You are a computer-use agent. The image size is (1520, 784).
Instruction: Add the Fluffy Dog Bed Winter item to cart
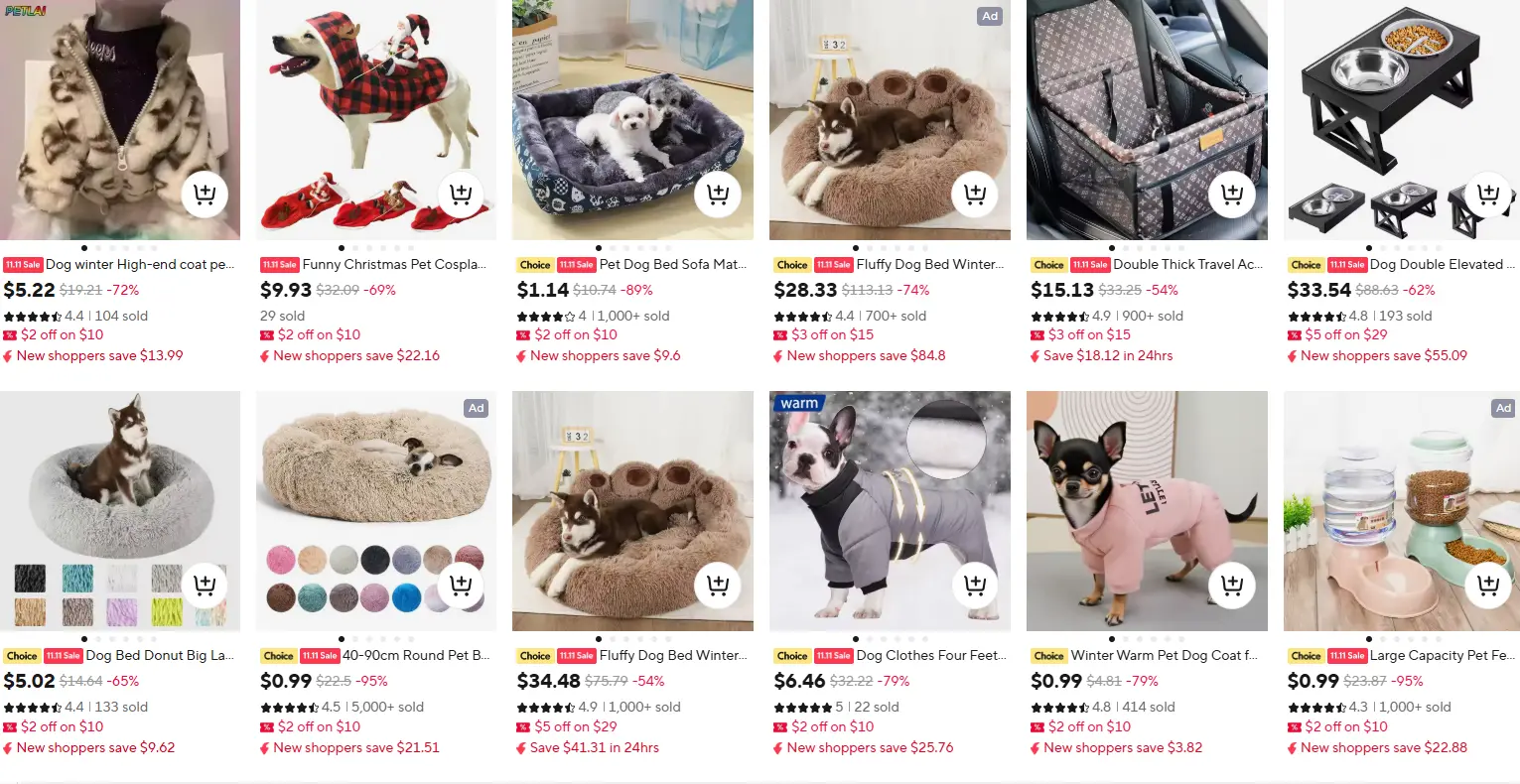tap(974, 195)
